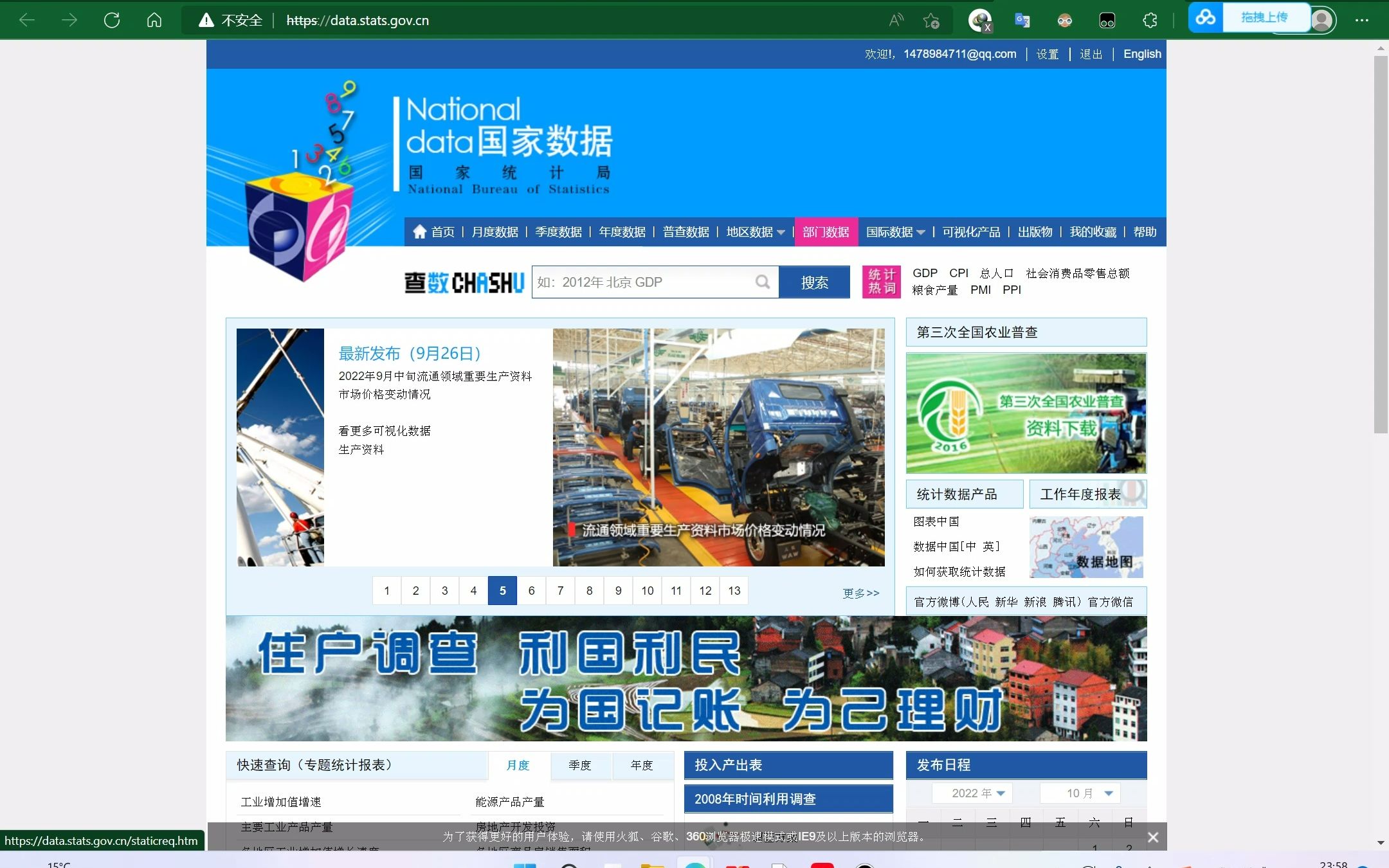Click the magnifier icon in search box

point(762,282)
